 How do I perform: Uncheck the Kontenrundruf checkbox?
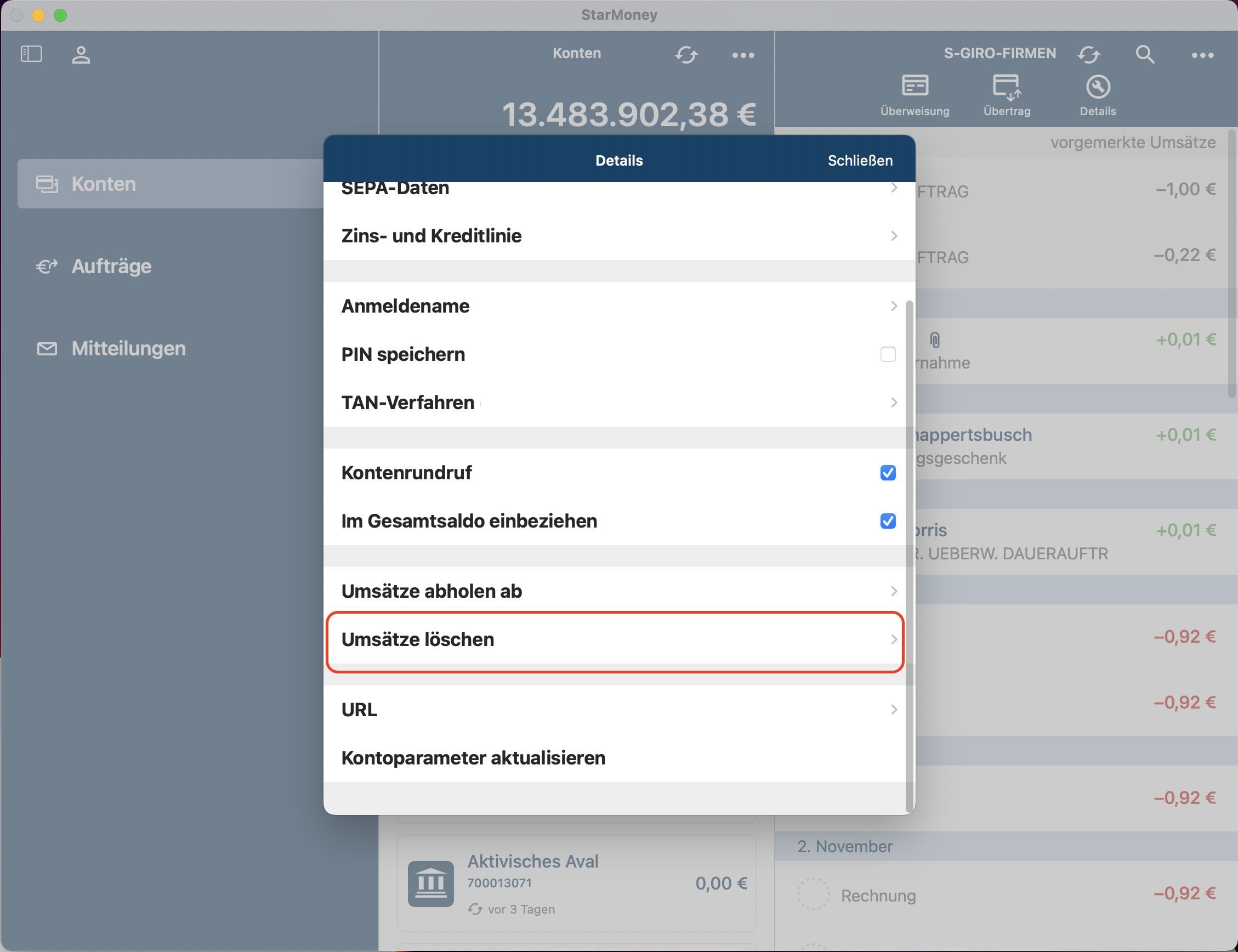(x=888, y=473)
